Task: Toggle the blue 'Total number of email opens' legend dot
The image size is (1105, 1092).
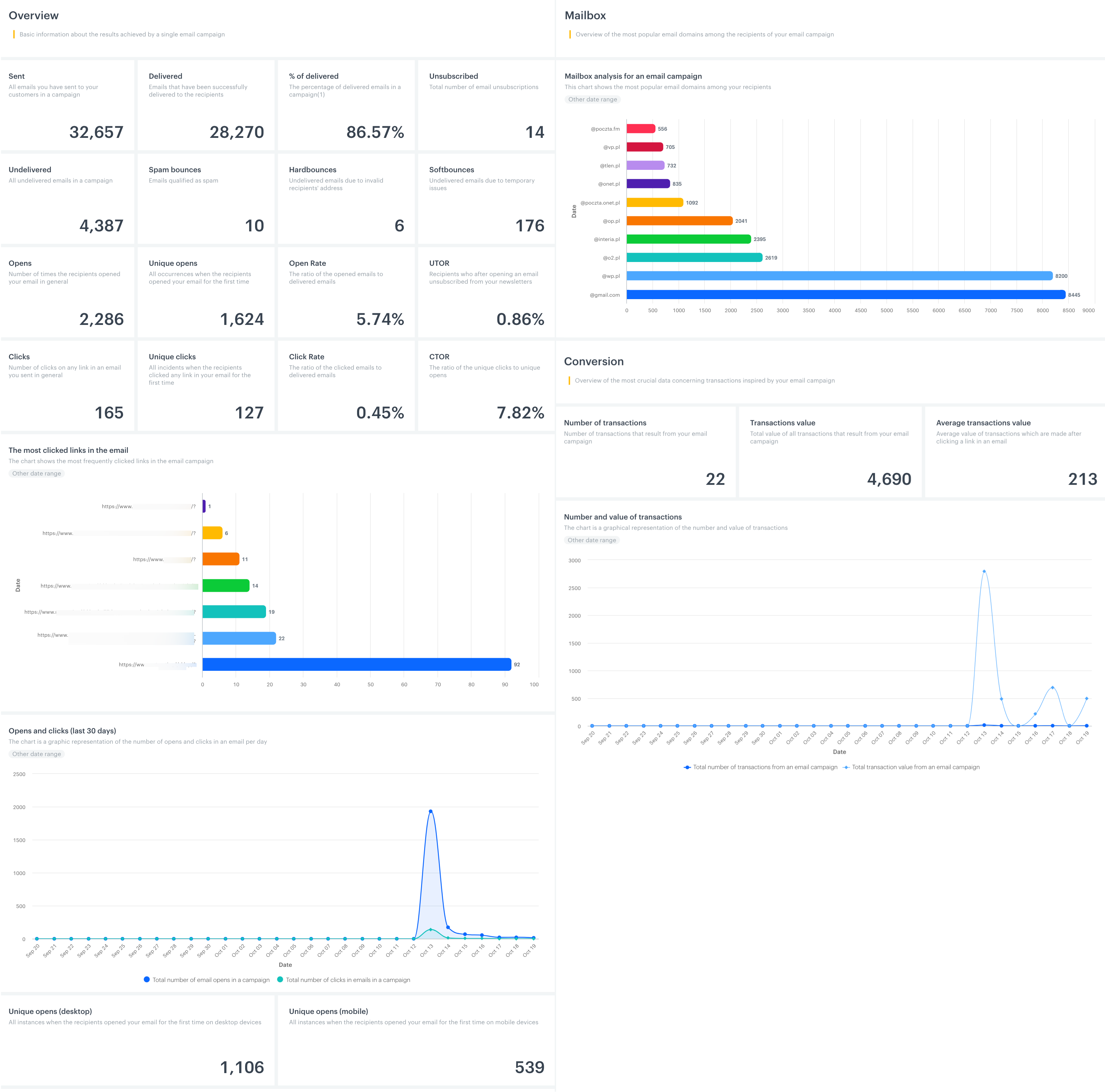Action: pyautogui.click(x=147, y=979)
